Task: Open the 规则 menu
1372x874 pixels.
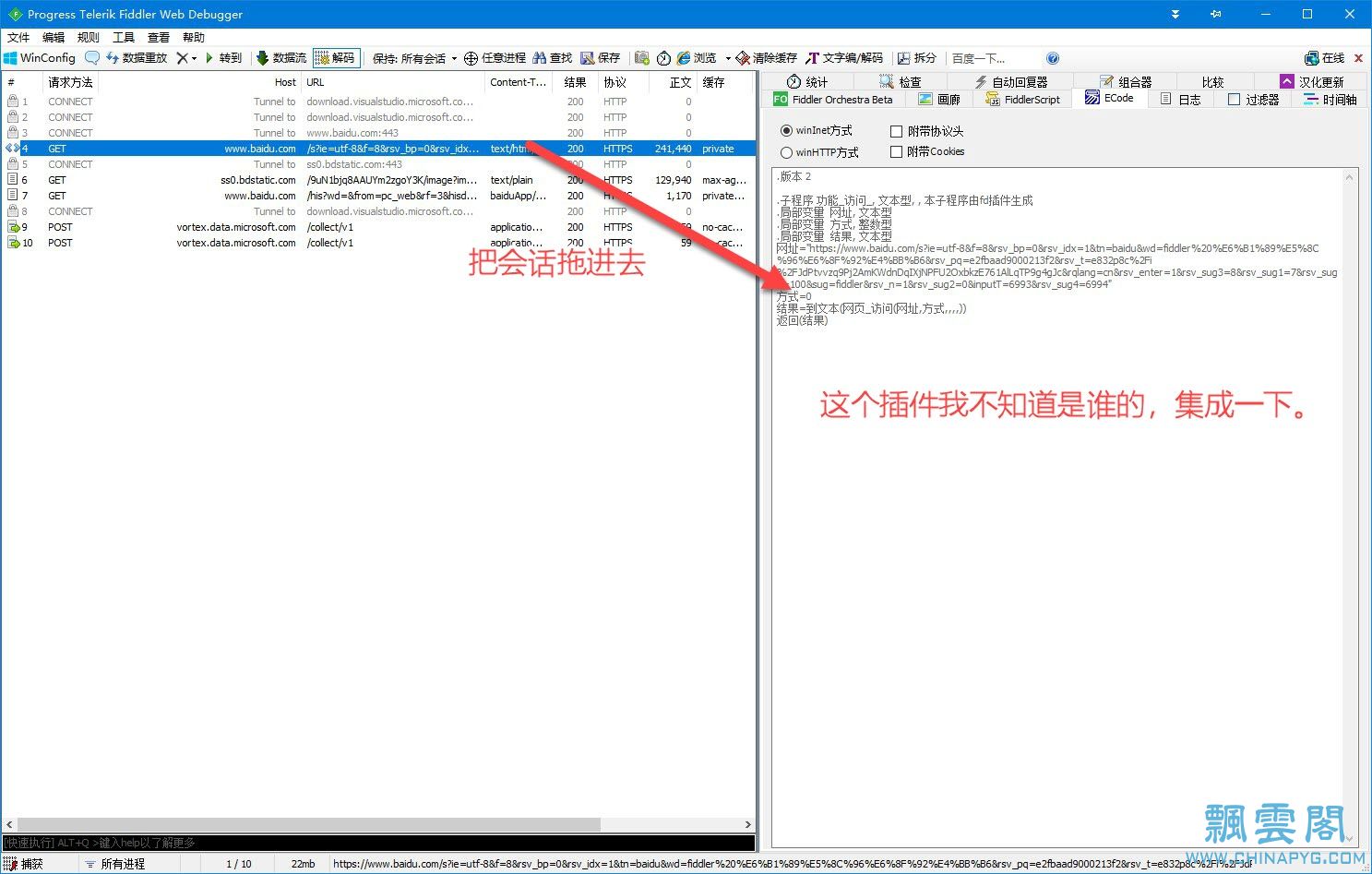Action: pos(89,38)
